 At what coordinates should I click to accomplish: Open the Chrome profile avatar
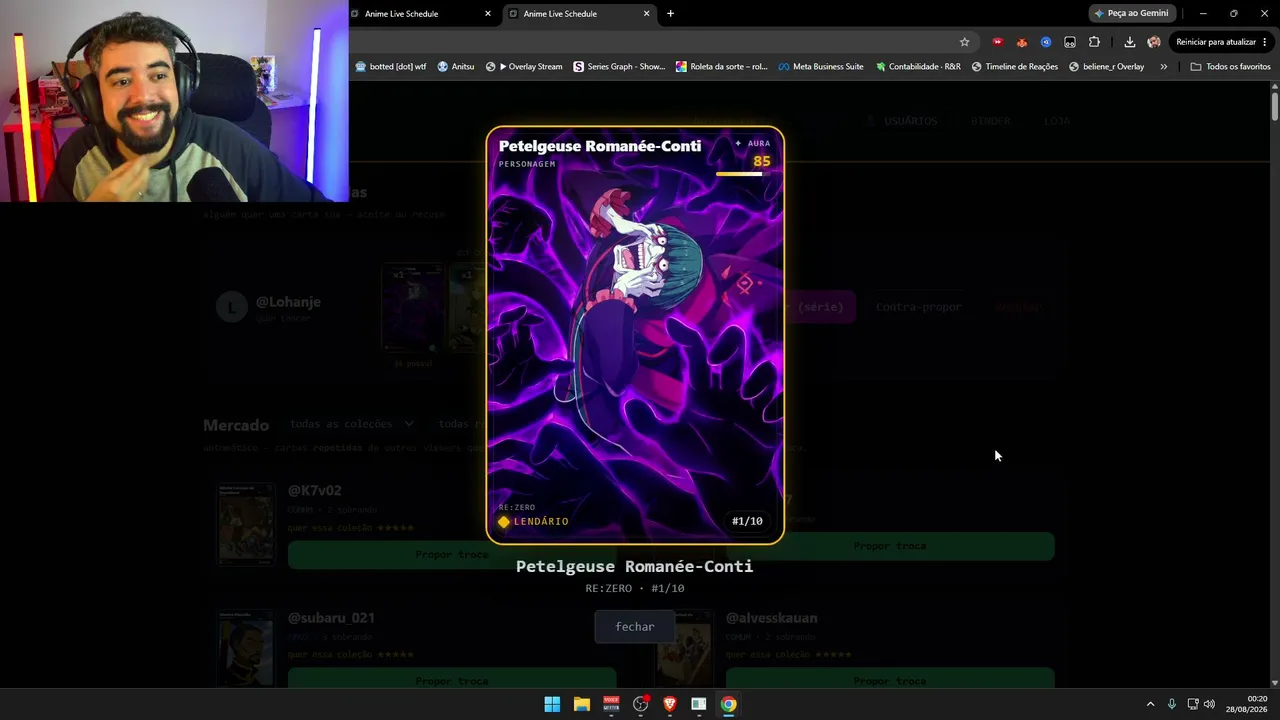(1154, 42)
